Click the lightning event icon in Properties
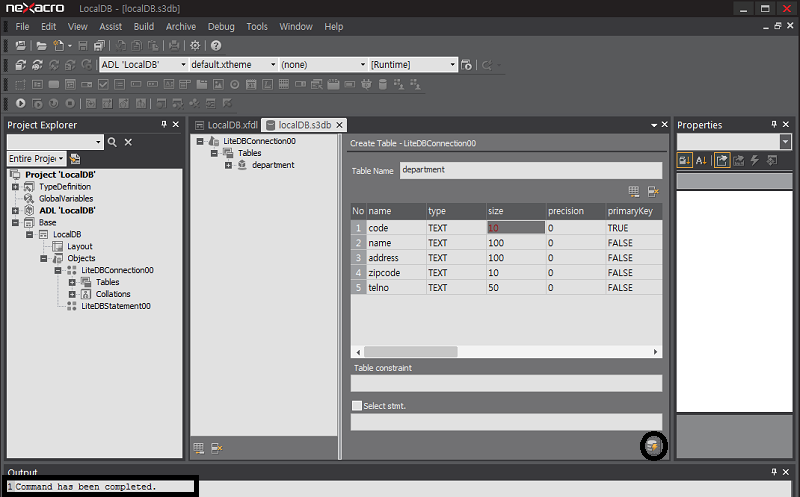This screenshot has width=800, height=497. point(755,160)
